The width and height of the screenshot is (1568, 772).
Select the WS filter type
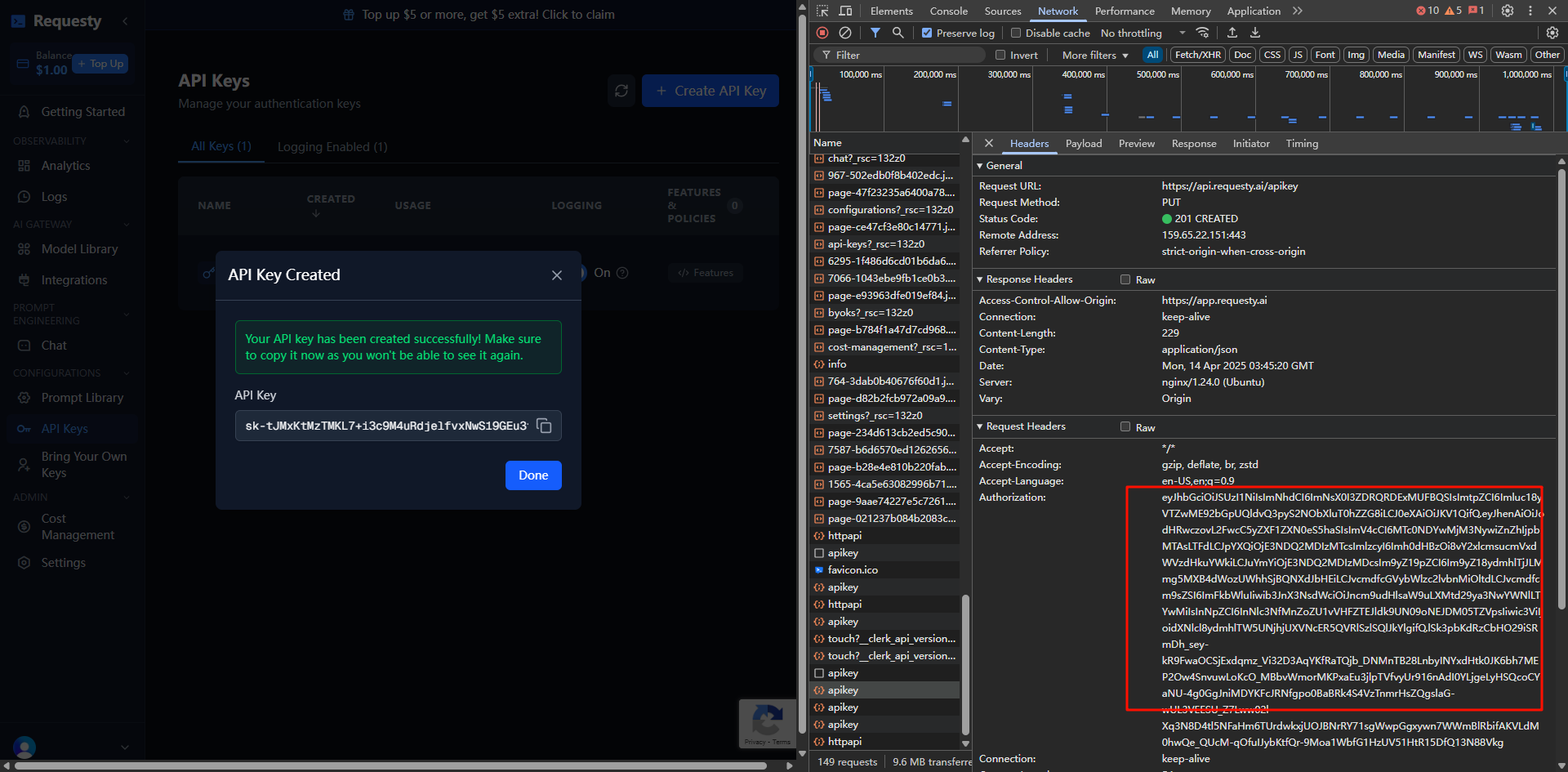(1475, 55)
